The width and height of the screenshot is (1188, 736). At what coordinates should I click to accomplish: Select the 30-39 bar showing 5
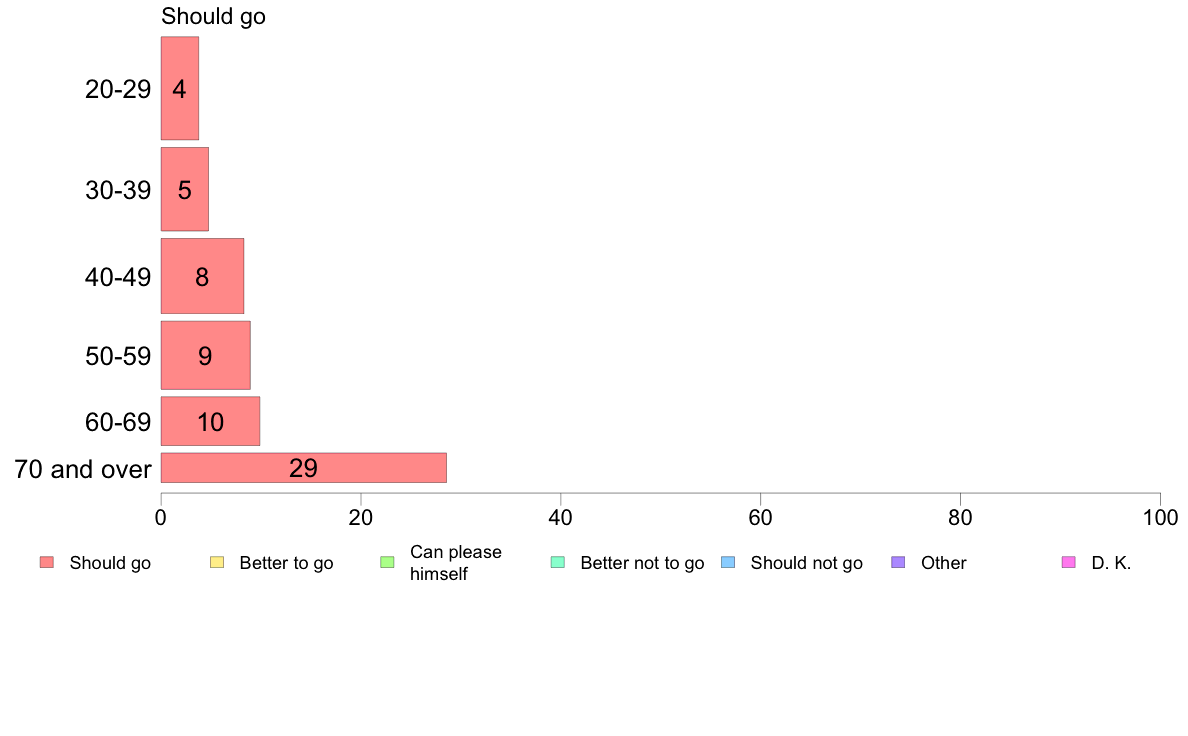click(185, 189)
